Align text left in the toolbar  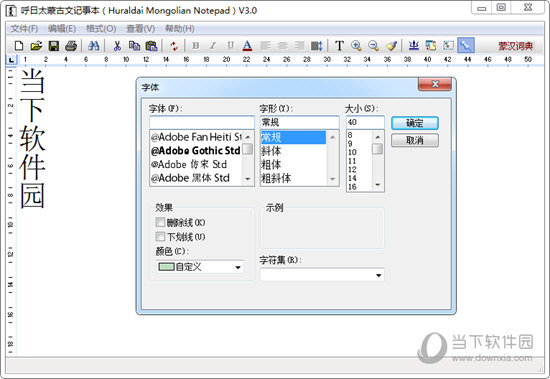tap(266, 46)
